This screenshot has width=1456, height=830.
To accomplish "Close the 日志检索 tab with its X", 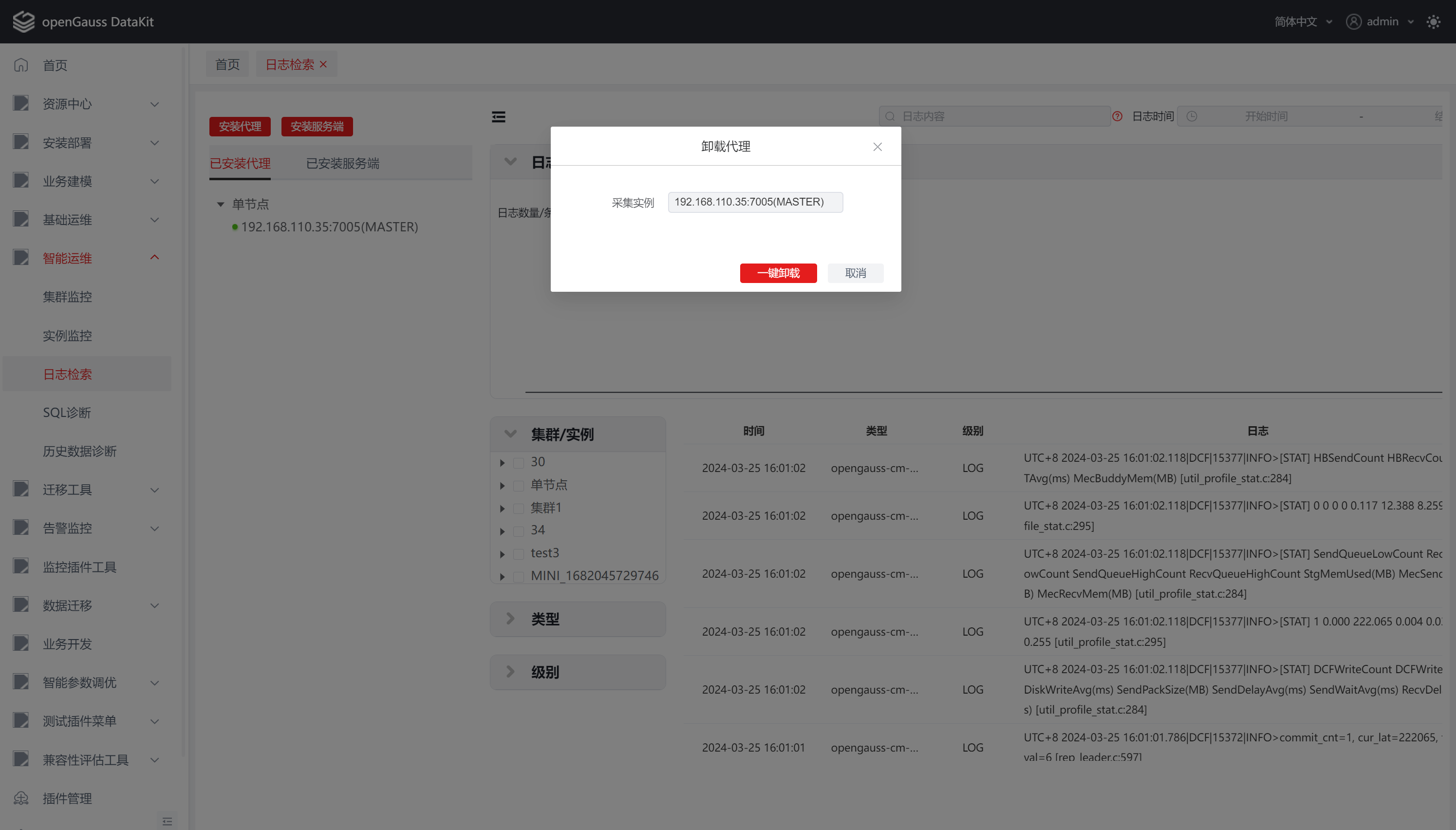I will (x=323, y=64).
